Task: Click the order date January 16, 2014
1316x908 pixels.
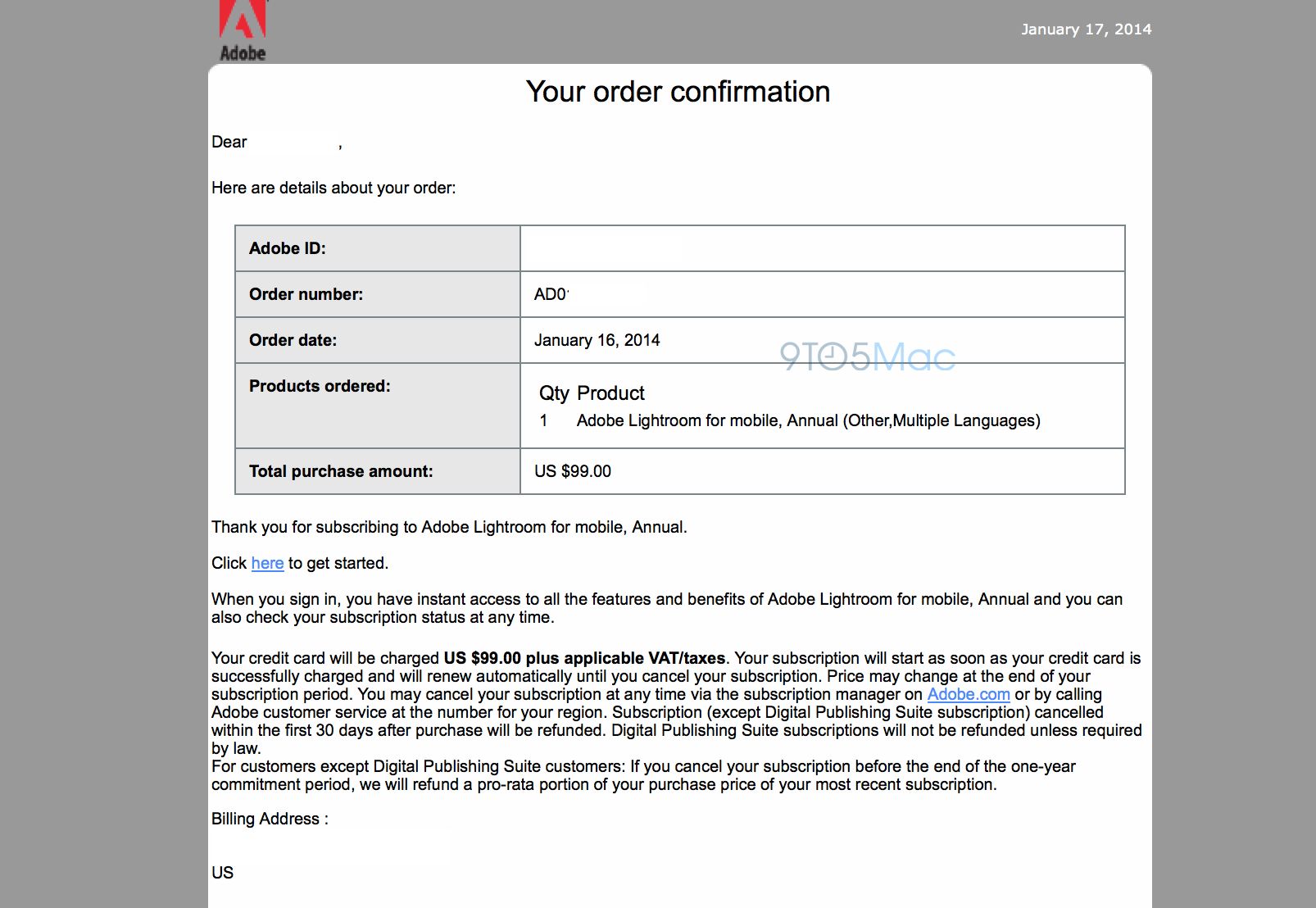Action: click(x=597, y=340)
